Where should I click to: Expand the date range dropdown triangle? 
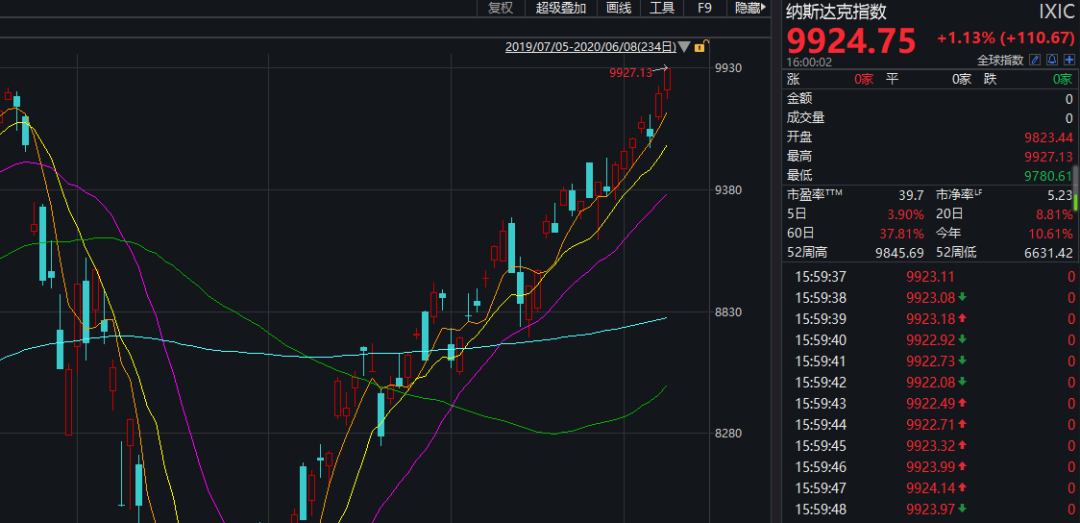coord(684,46)
